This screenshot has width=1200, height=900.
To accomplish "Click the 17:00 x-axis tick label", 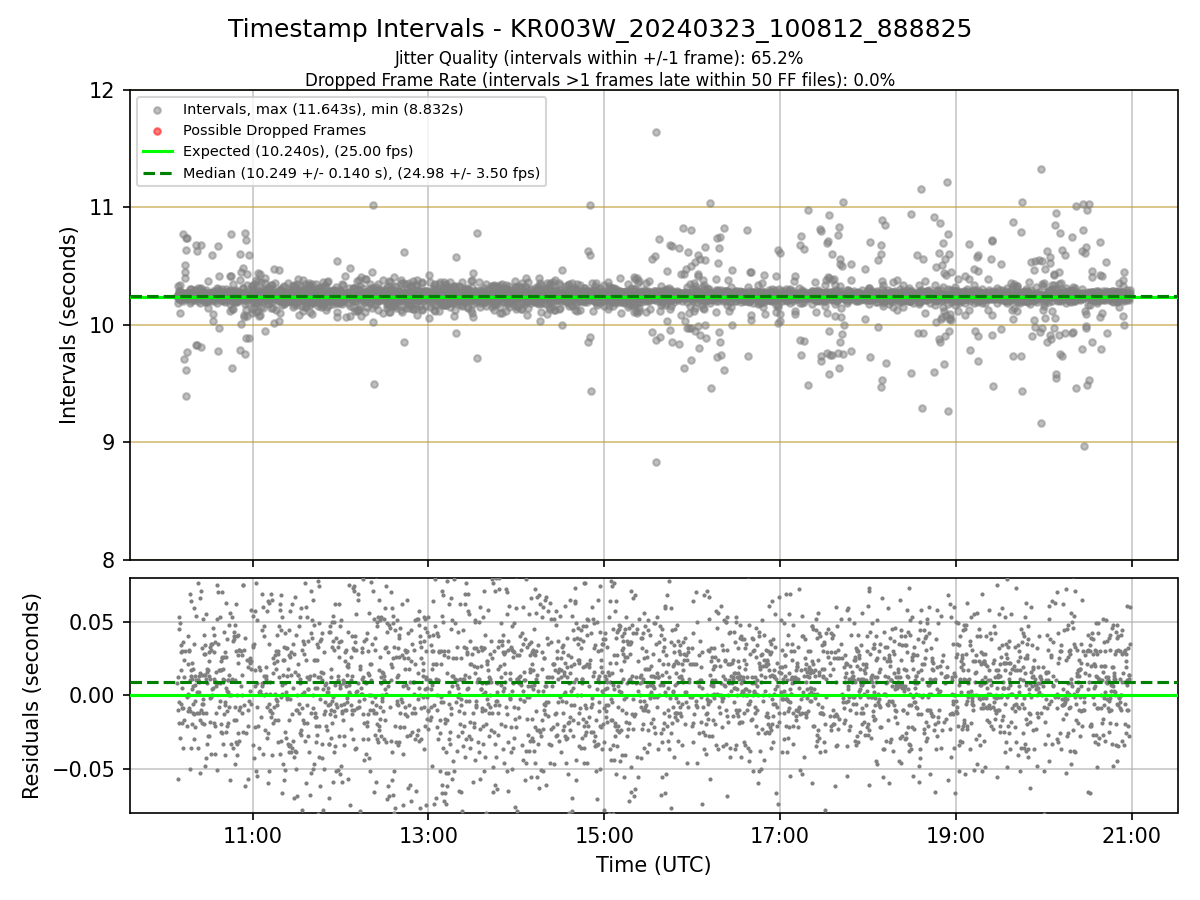I will [x=780, y=835].
